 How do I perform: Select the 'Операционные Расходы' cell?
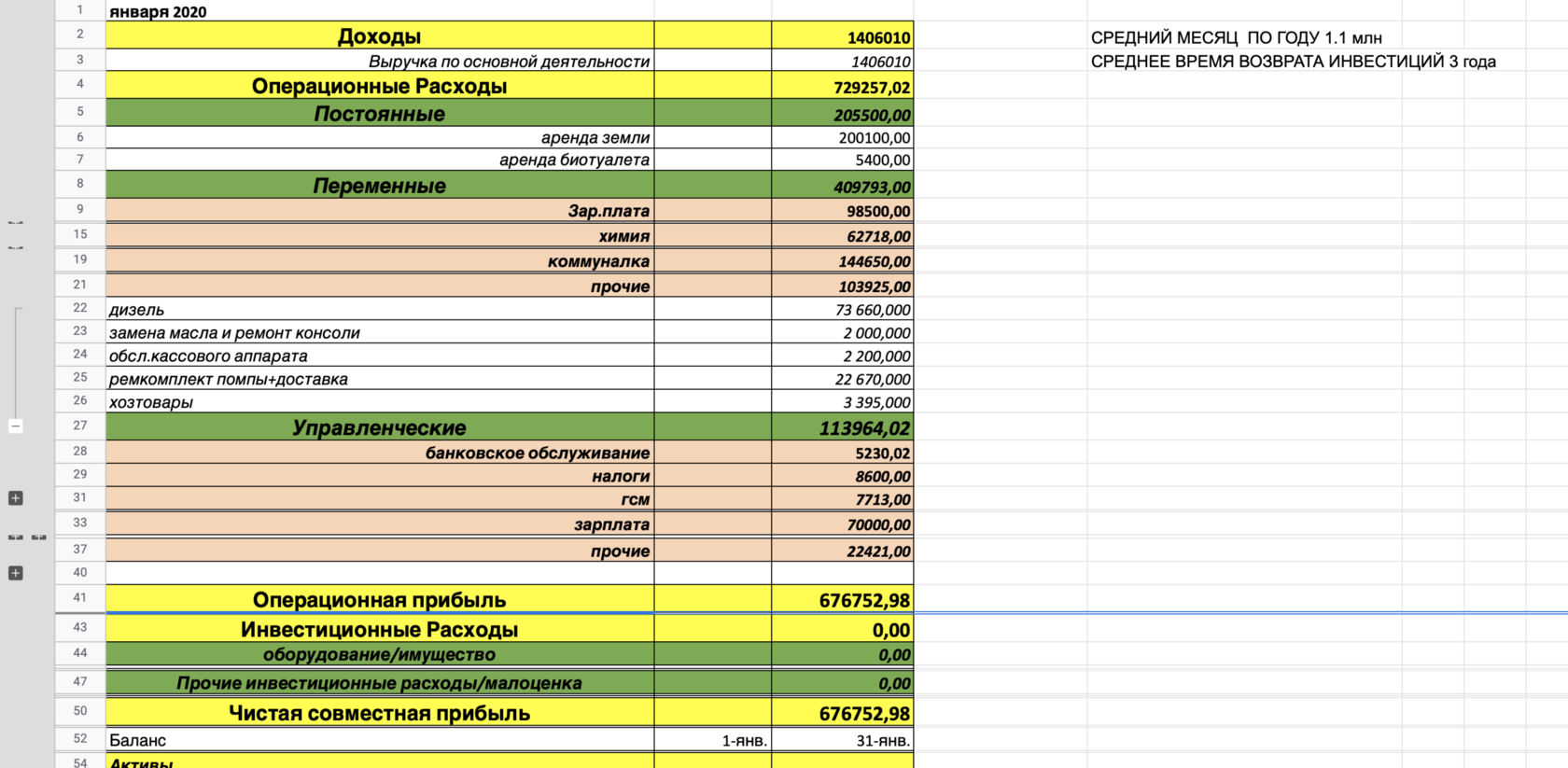(x=380, y=86)
